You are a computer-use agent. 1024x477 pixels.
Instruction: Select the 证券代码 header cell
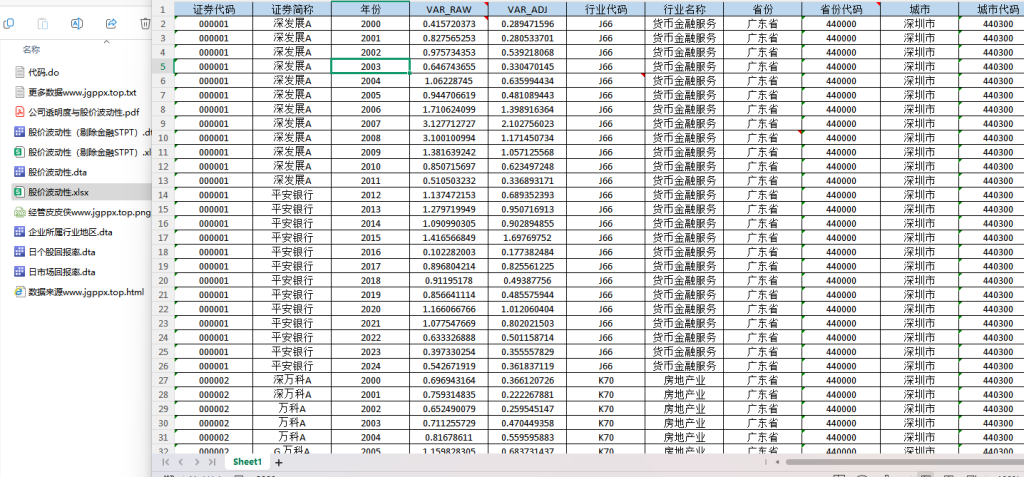click(x=214, y=9)
